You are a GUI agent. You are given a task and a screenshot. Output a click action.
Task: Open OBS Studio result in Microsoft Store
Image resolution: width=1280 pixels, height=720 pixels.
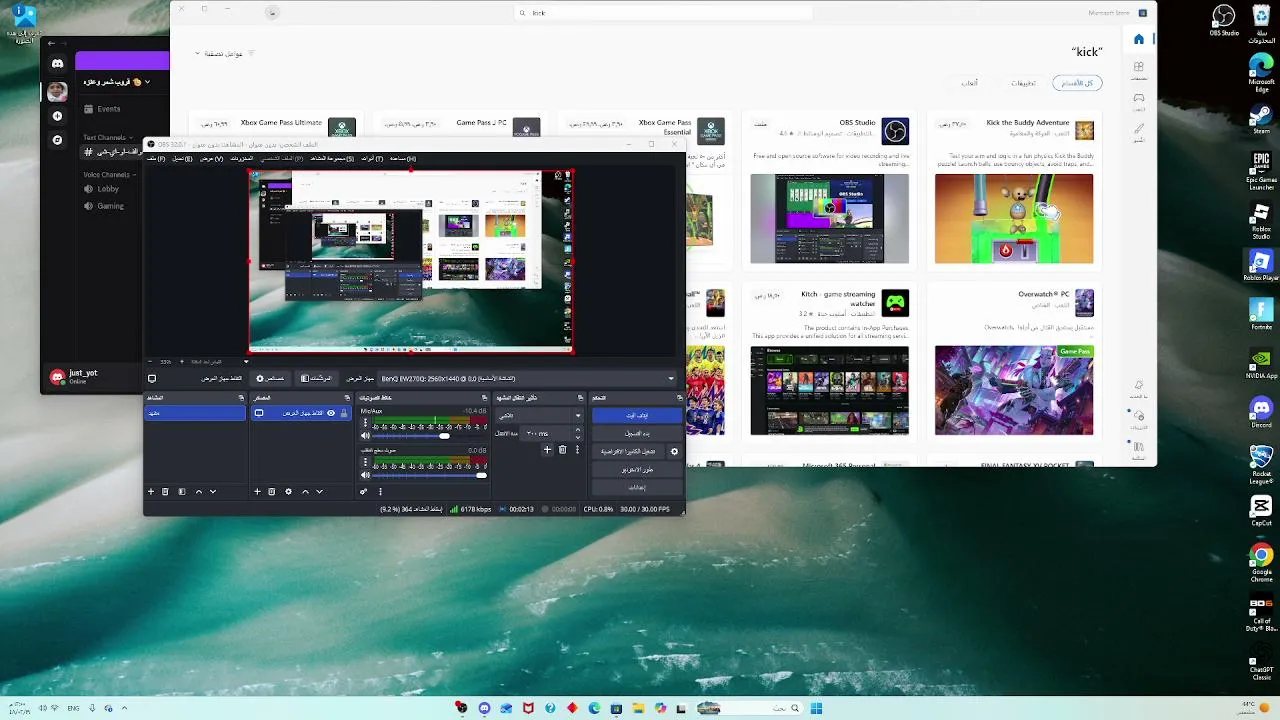pos(830,189)
